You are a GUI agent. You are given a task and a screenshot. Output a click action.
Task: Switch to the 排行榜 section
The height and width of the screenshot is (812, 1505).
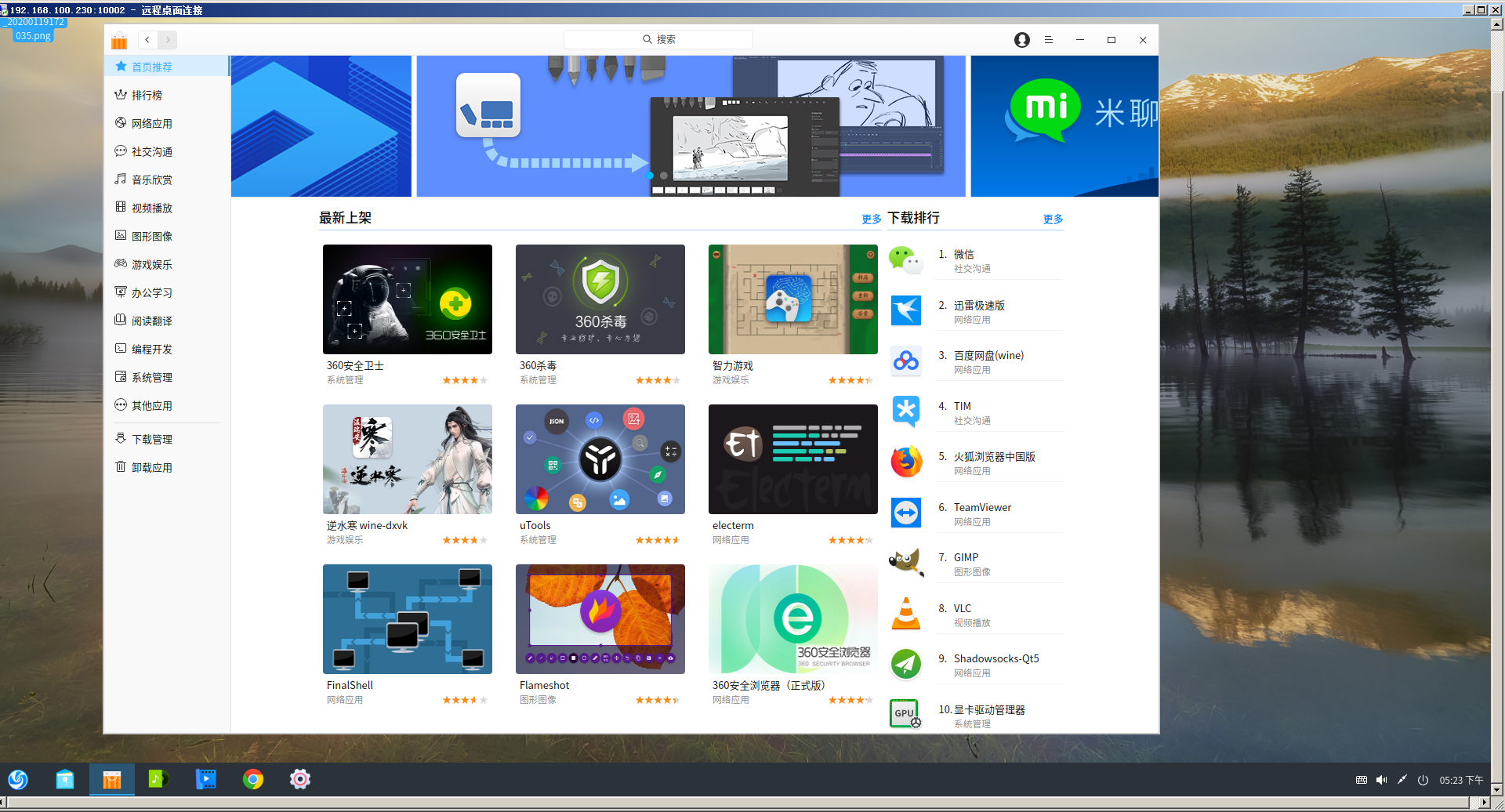click(151, 95)
